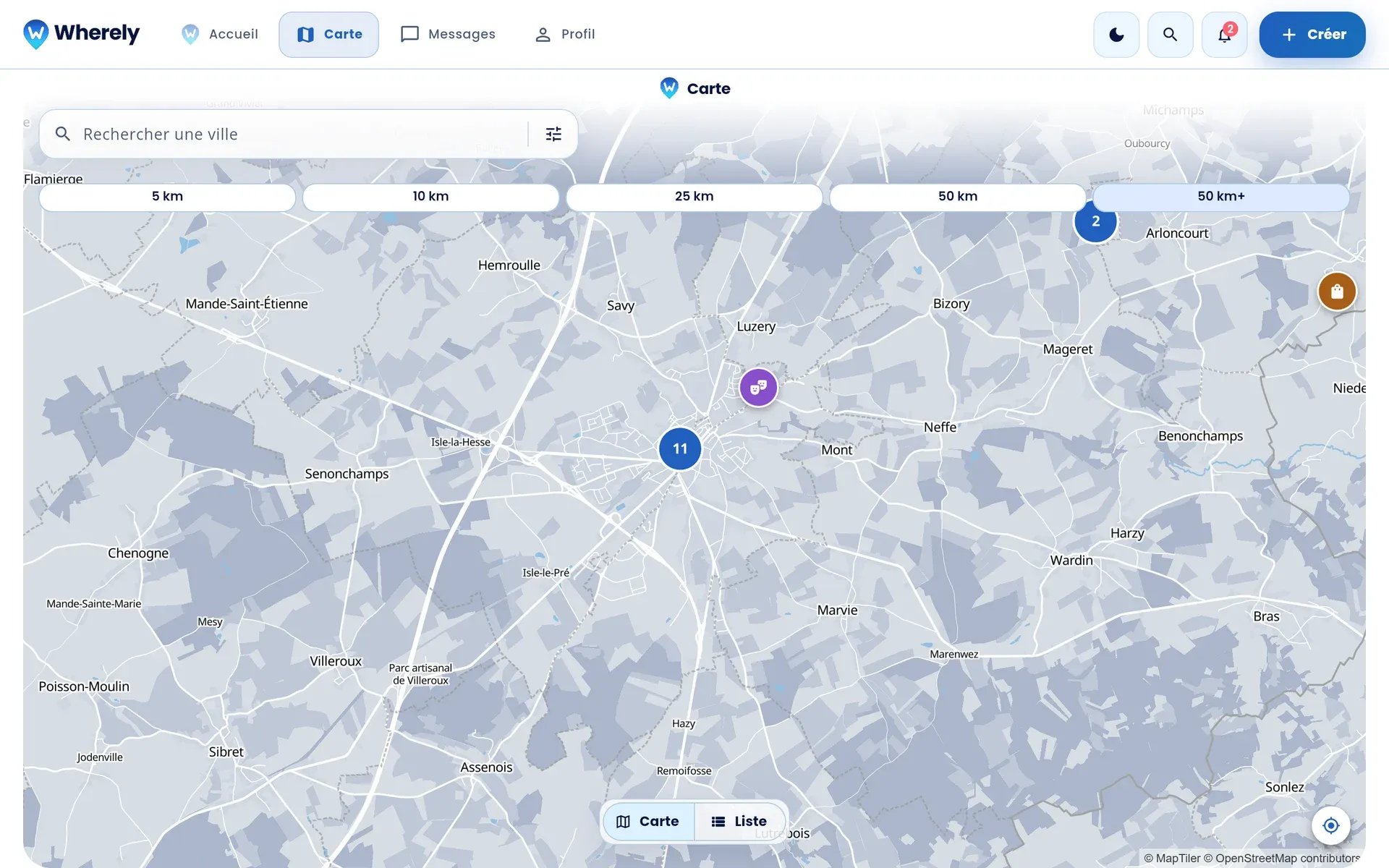Click the Sonlez map label
Image resolution: width=1389 pixels, height=868 pixels.
tap(1284, 787)
